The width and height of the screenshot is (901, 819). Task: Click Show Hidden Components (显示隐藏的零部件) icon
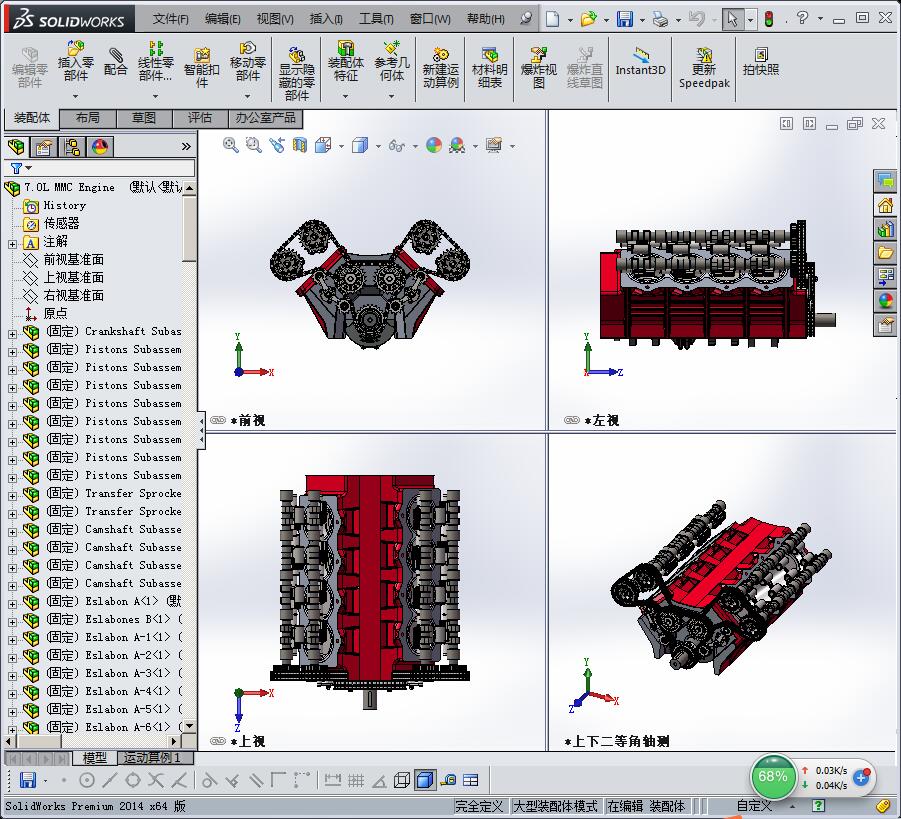297,55
